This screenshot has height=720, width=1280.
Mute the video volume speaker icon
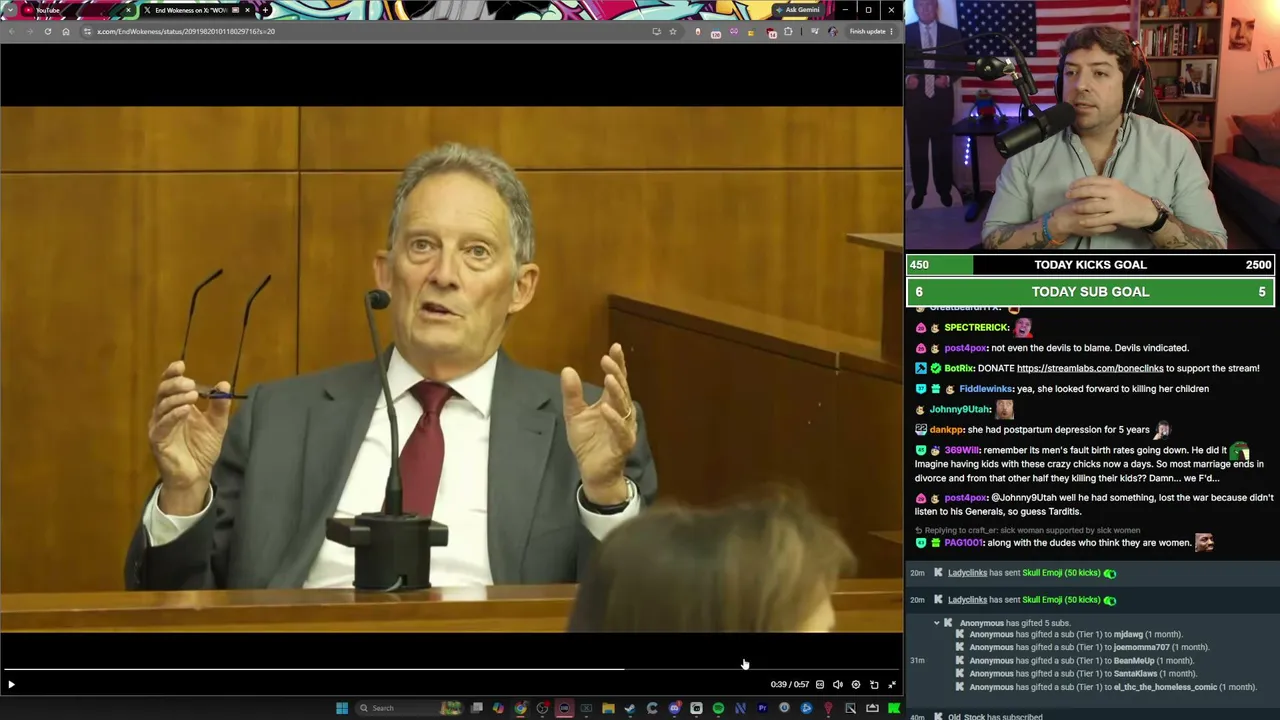coord(838,685)
